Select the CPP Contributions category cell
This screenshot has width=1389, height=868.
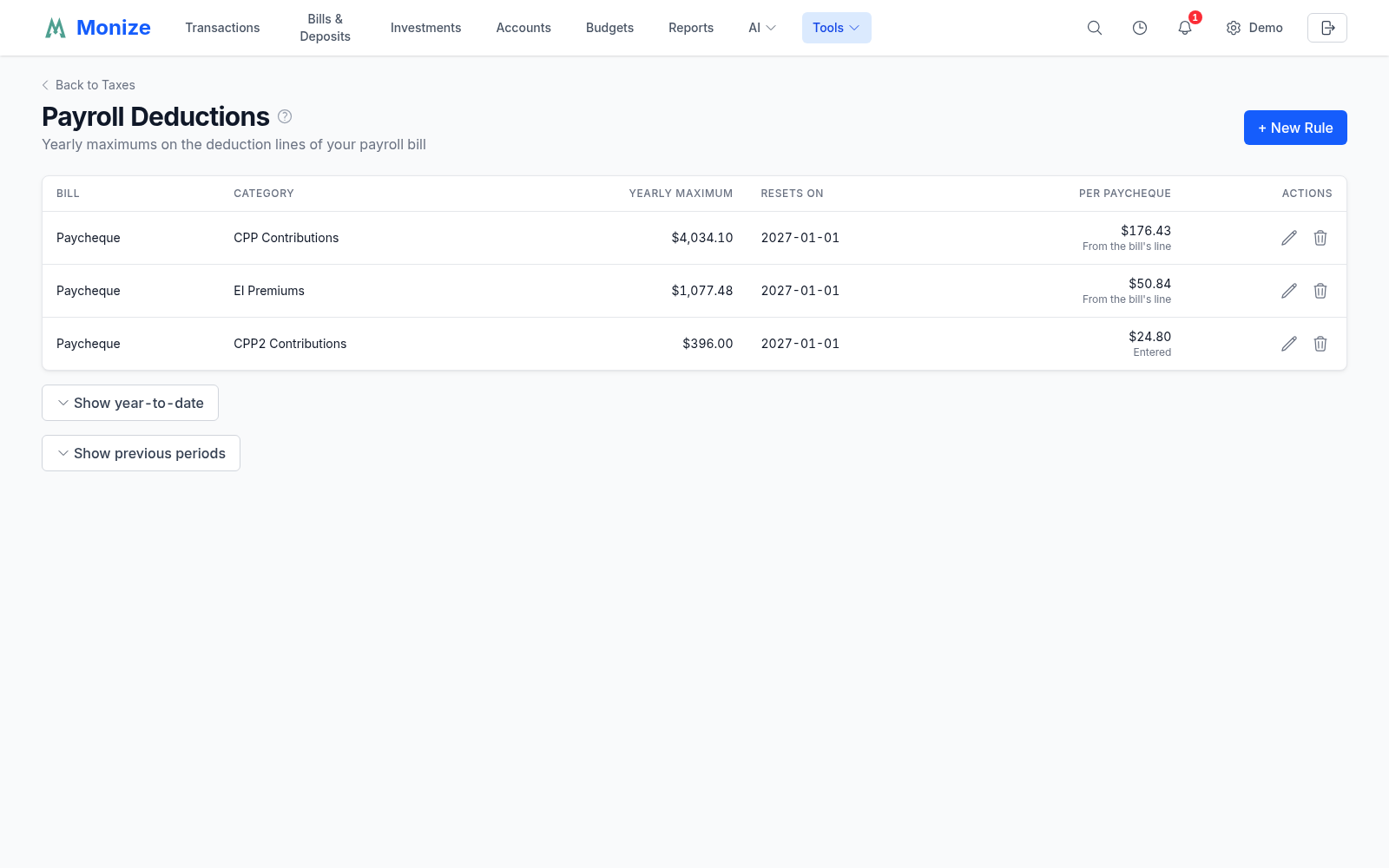click(286, 238)
